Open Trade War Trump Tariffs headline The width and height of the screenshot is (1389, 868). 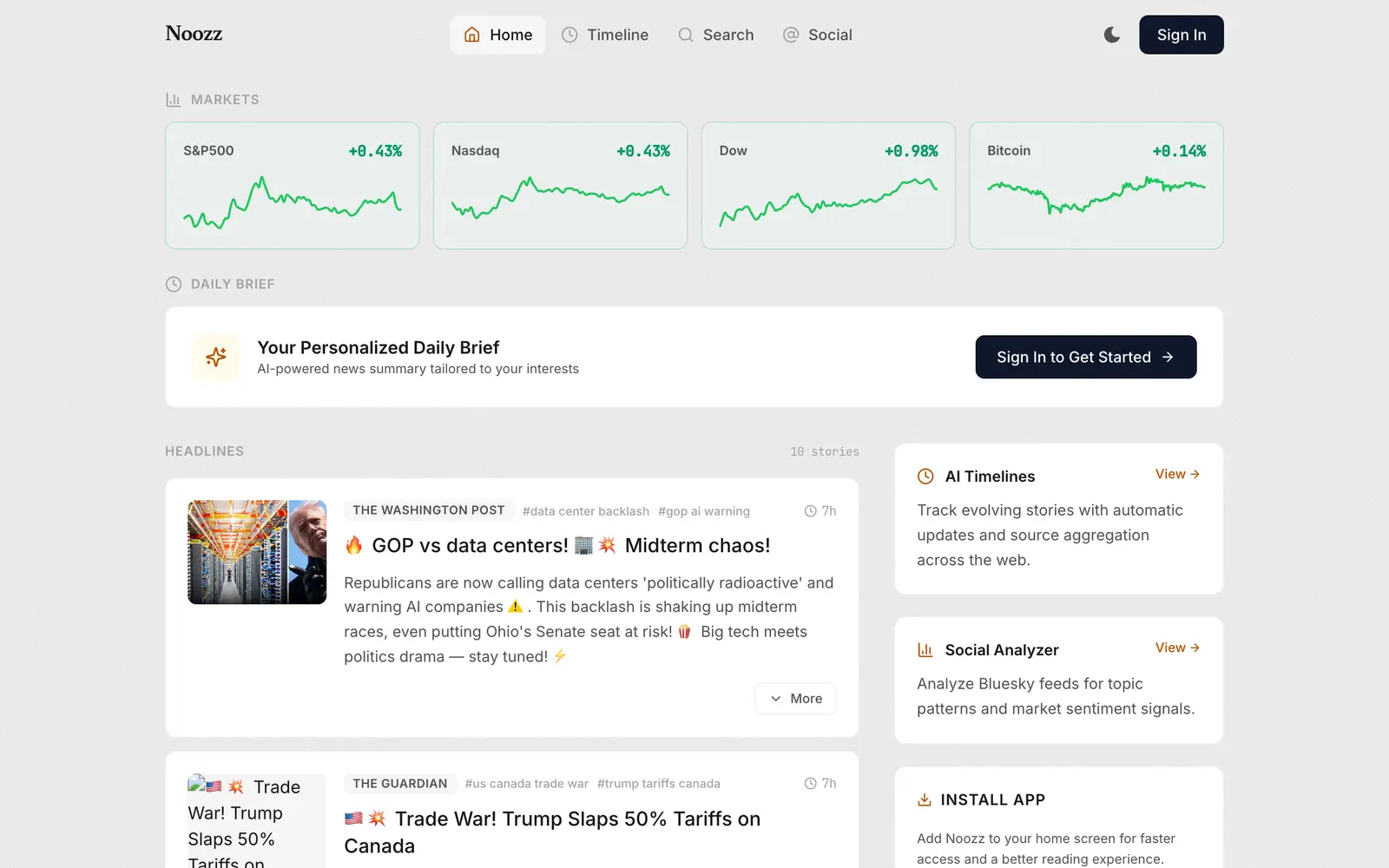coord(552,832)
